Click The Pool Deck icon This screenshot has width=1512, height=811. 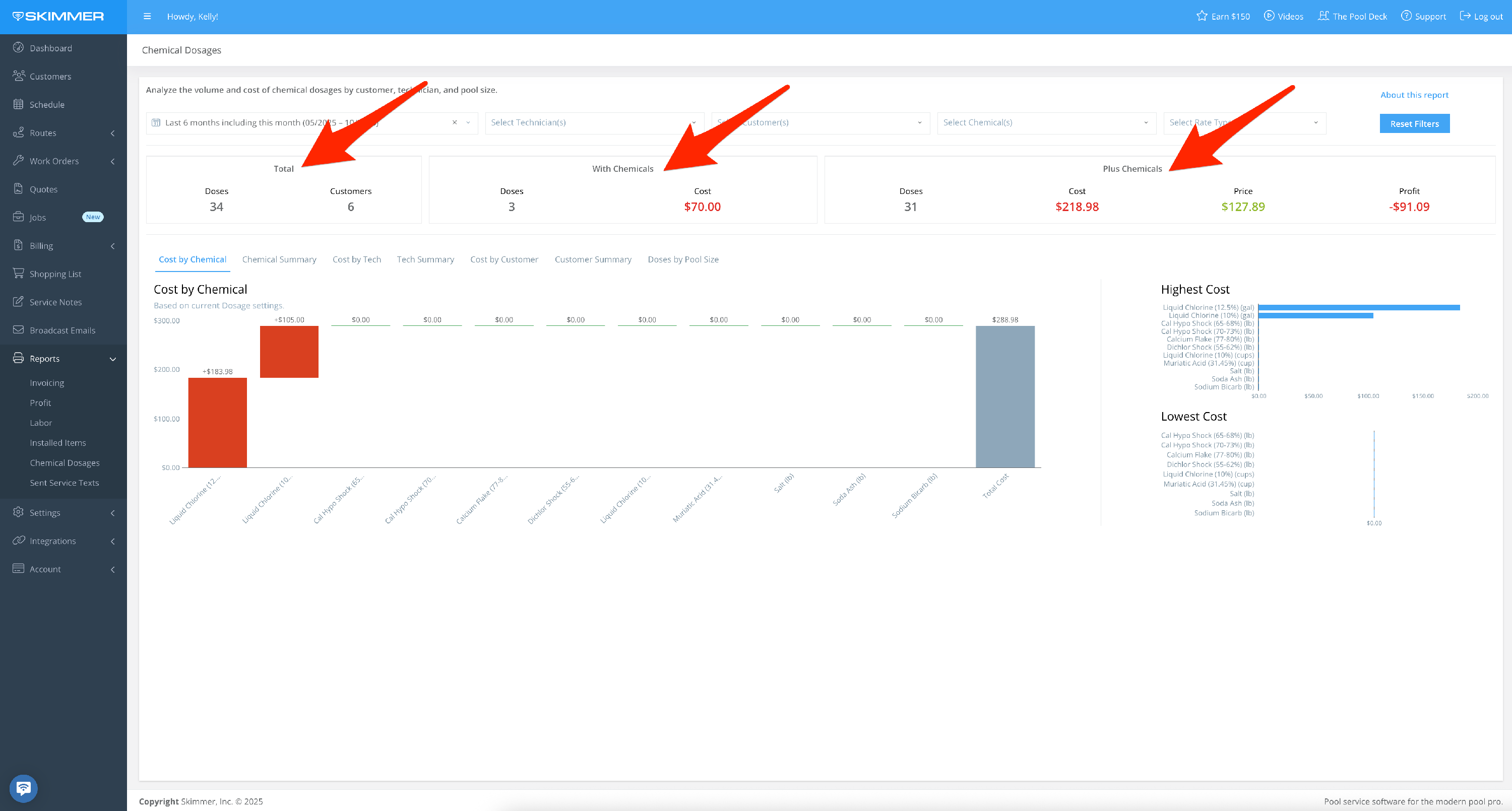pyautogui.click(x=1323, y=16)
